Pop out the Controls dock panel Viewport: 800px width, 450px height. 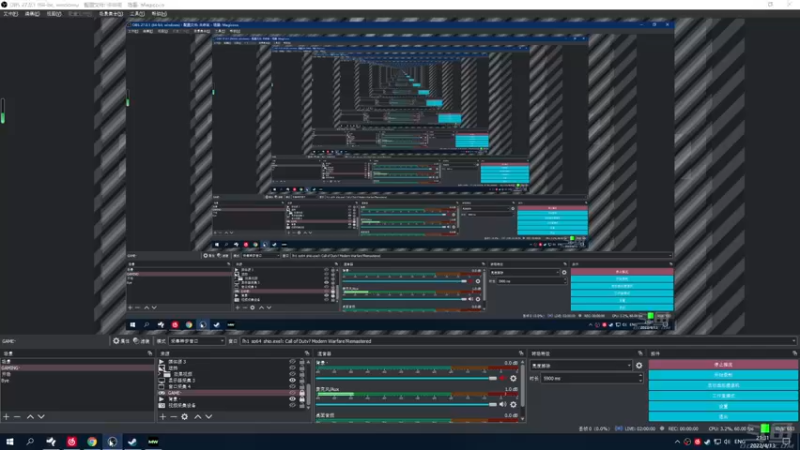[794, 353]
